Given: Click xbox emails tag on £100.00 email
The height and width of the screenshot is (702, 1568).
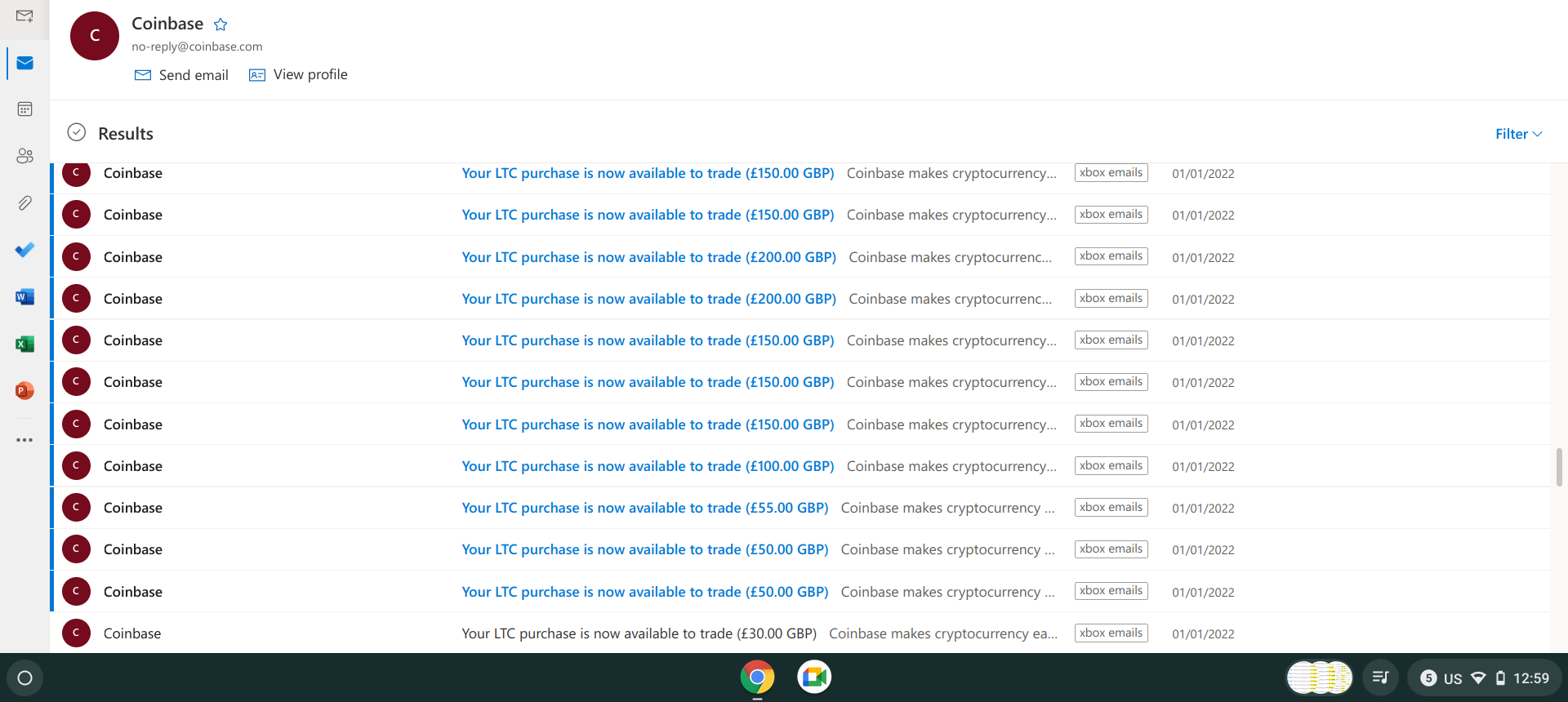Looking at the screenshot, I should click(x=1111, y=465).
